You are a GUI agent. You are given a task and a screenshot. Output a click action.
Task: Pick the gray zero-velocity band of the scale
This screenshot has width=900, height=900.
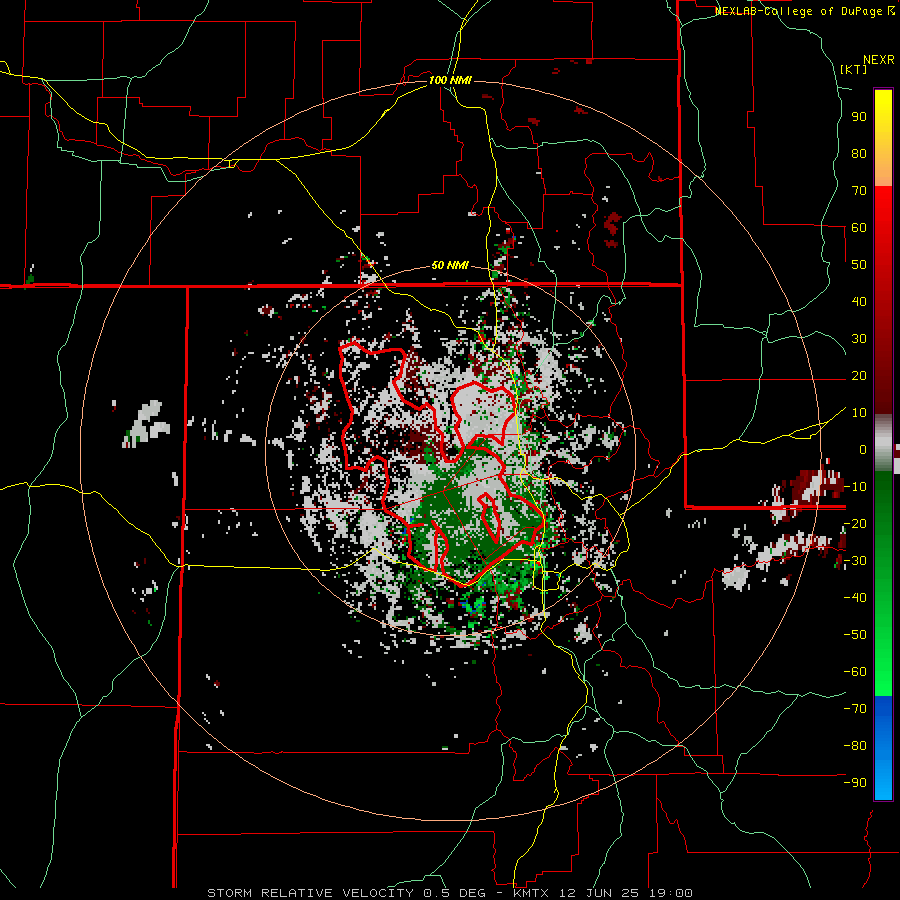pyautogui.click(x=883, y=443)
